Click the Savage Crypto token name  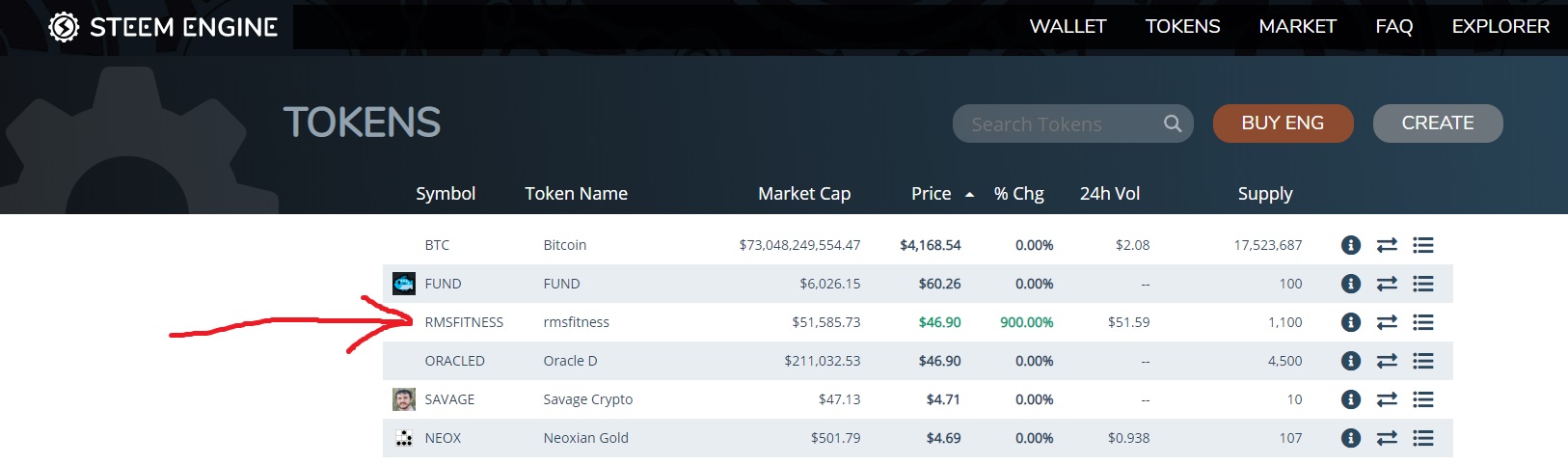point(587,399)
